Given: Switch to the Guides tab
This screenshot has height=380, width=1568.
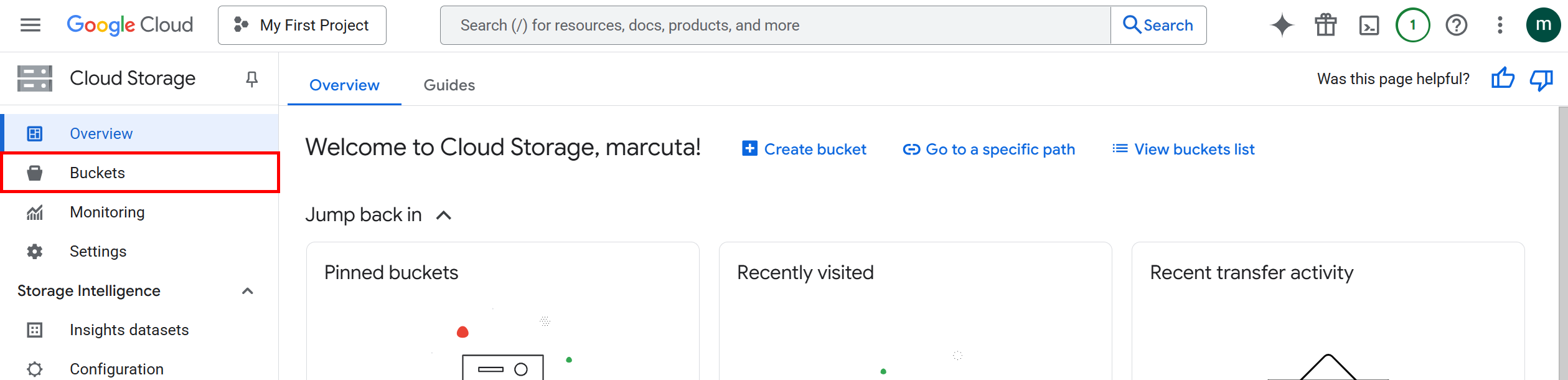Looking at the screenshot, I should (x=449, y=85).
